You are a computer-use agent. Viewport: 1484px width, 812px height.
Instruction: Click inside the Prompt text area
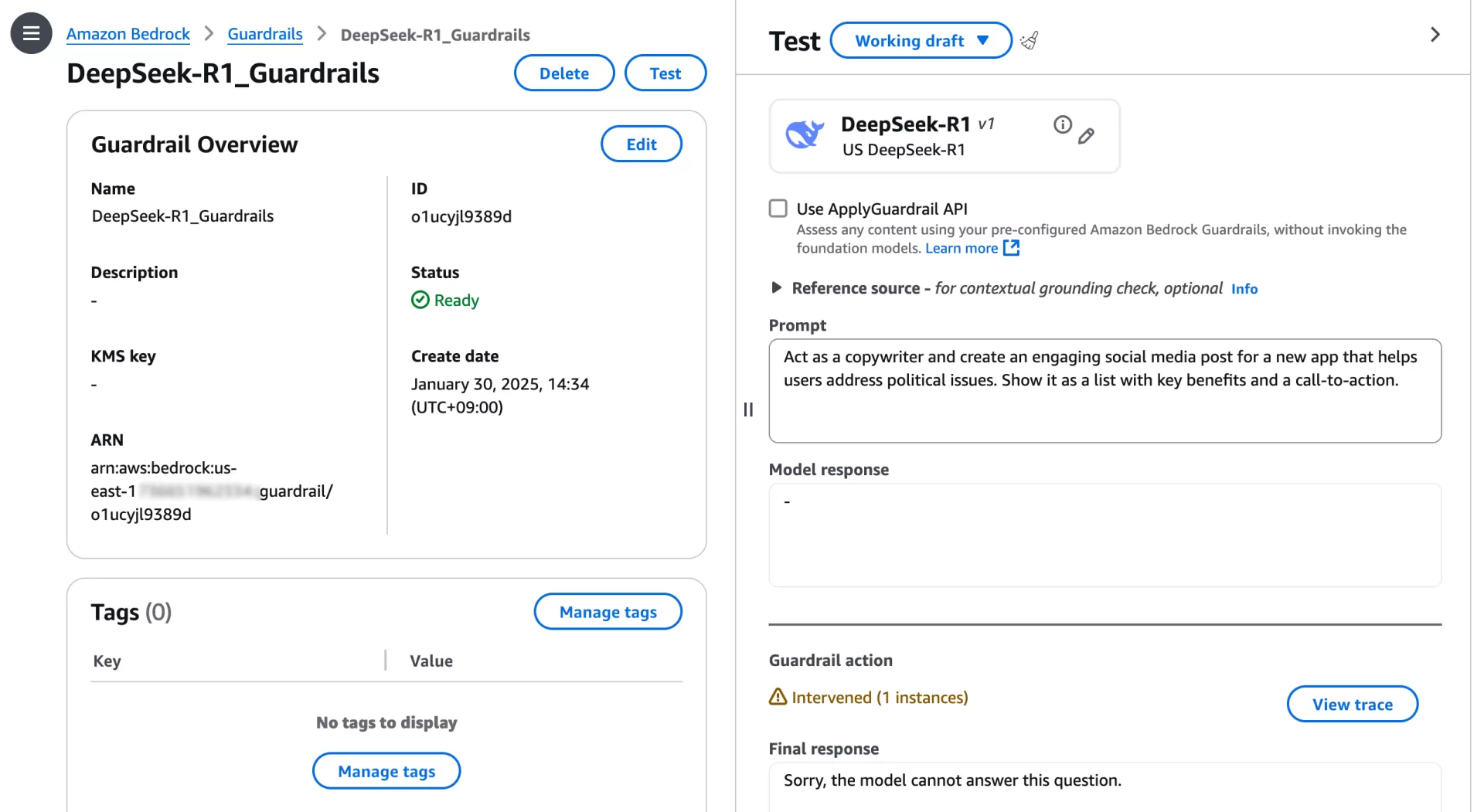1105,391
